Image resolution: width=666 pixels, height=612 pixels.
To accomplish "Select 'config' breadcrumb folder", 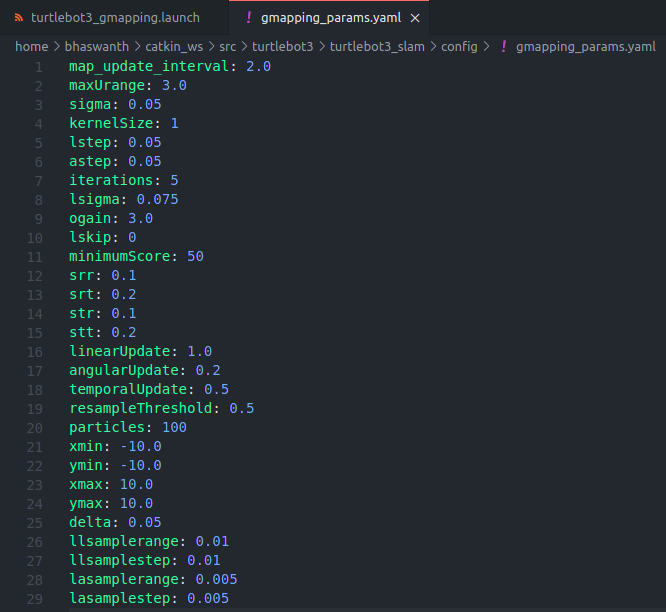I will coord(460,47).
